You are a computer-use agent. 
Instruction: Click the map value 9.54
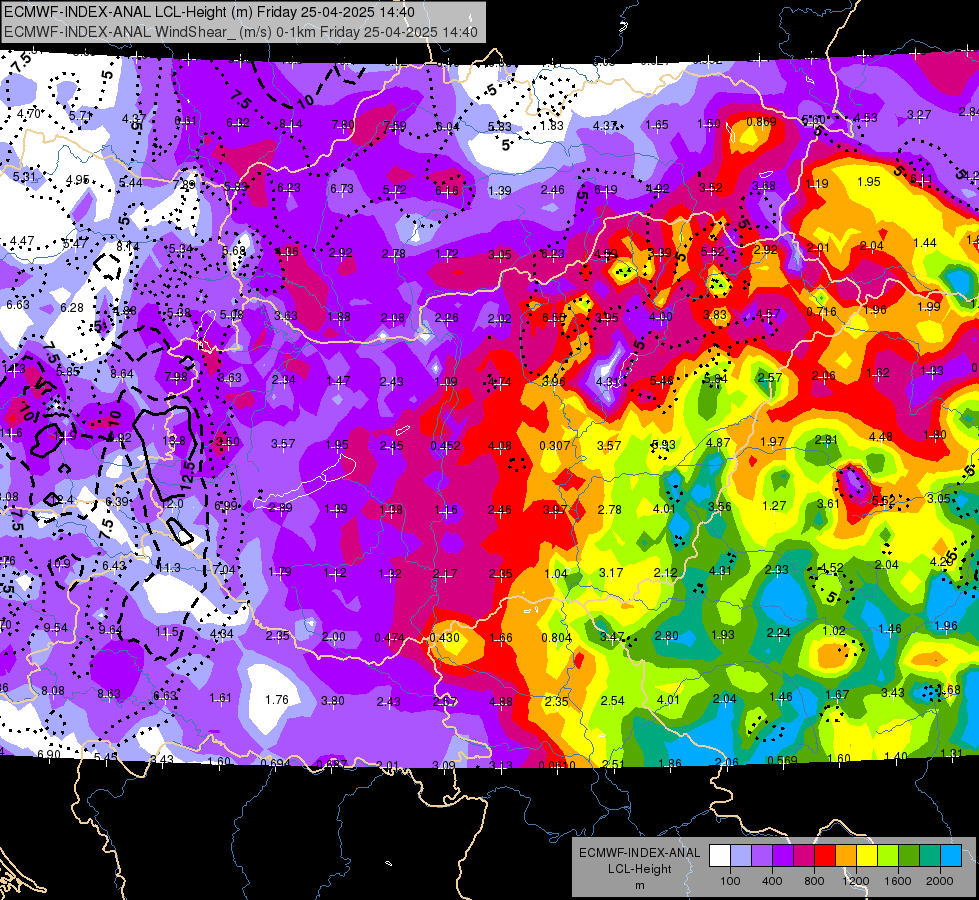pos(56,628)
